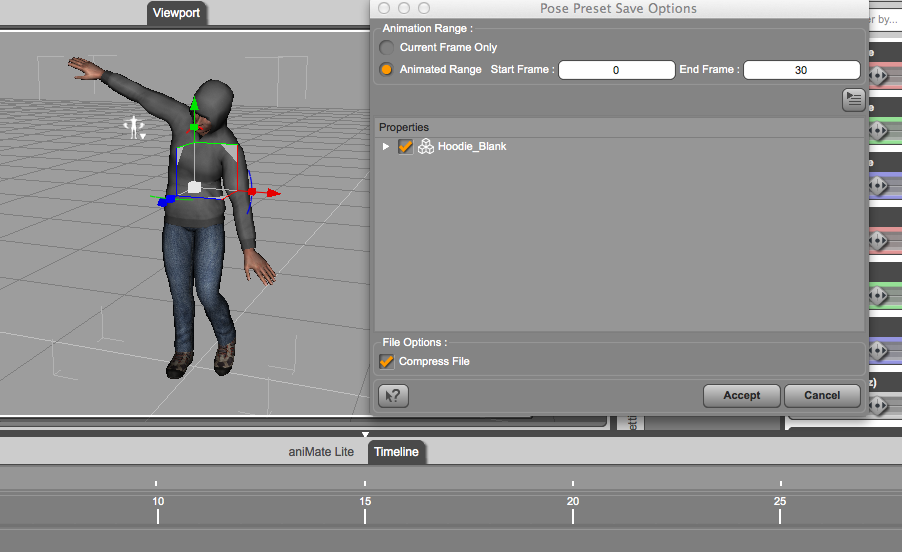The height and width of the screenshot is (552, 902).
Task: Switch to the Viewport tab
Action: [177, 13]
